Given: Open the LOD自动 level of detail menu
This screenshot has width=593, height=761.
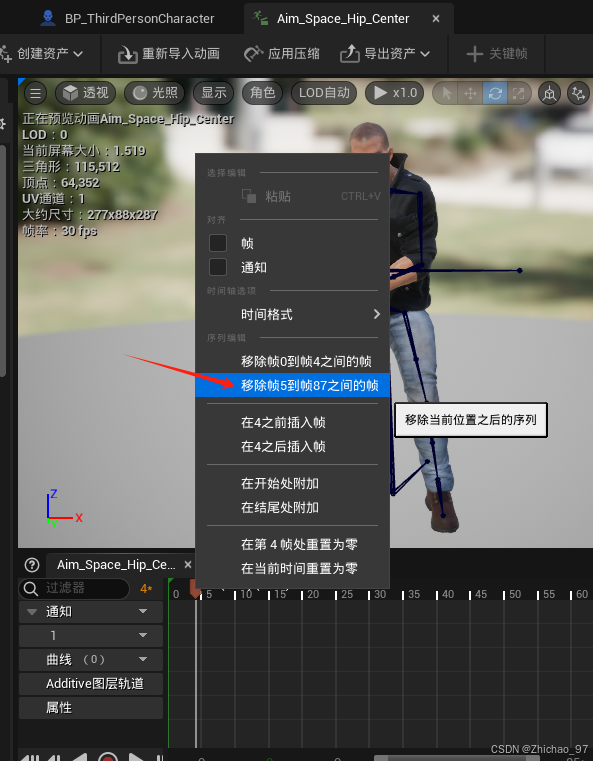Looking at the screenshot, I should point(324,93).
